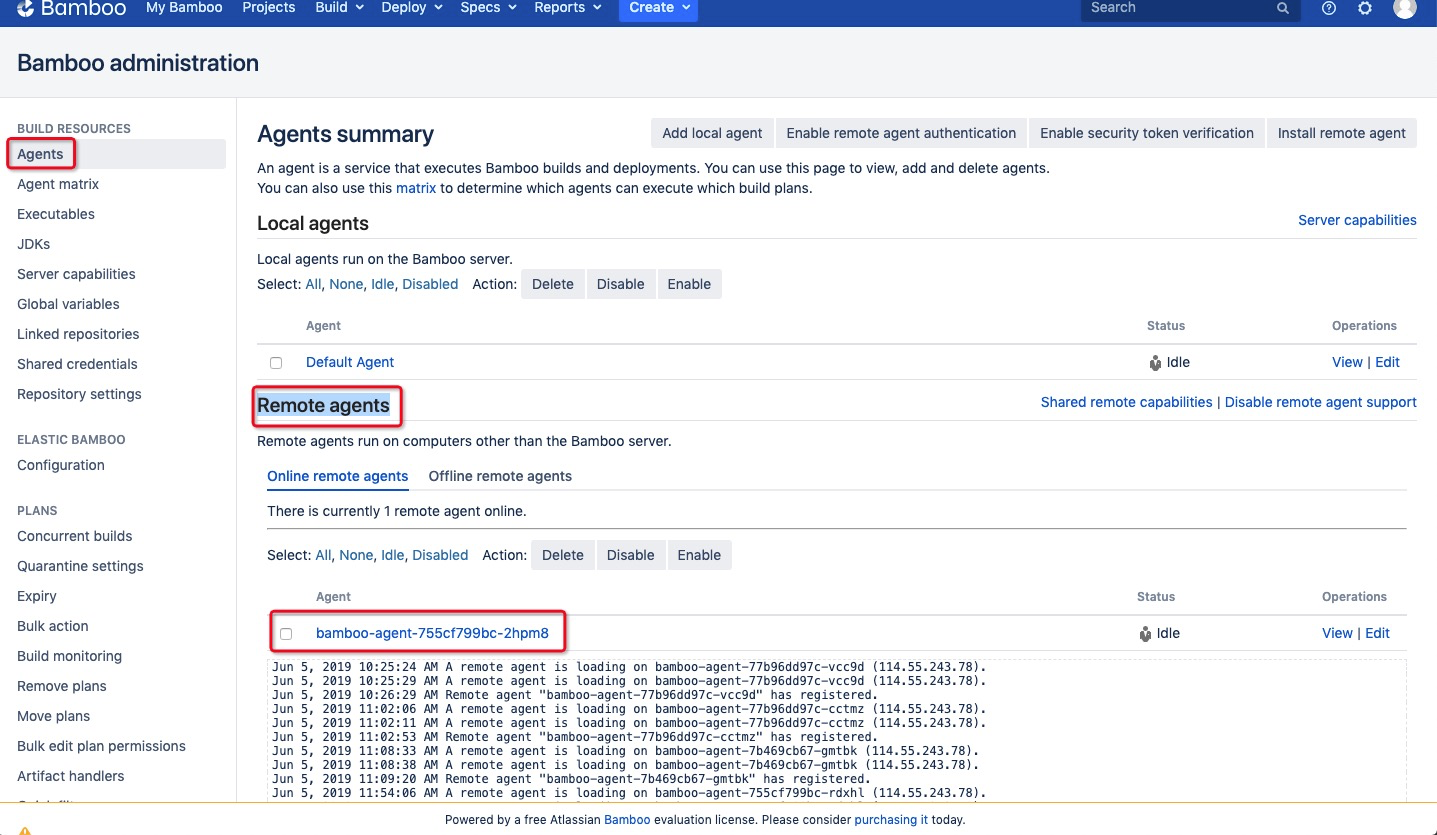
Task: Expand the Specs dropdown menu
Action: [x=488, y=8]
